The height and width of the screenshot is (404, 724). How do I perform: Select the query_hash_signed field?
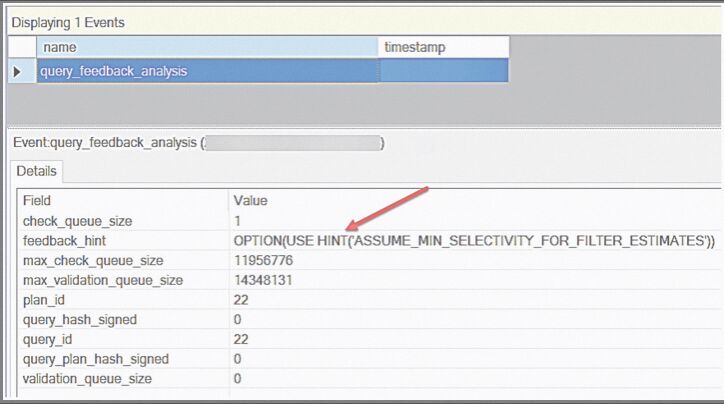pyautogui.click(x=80, y=320)
